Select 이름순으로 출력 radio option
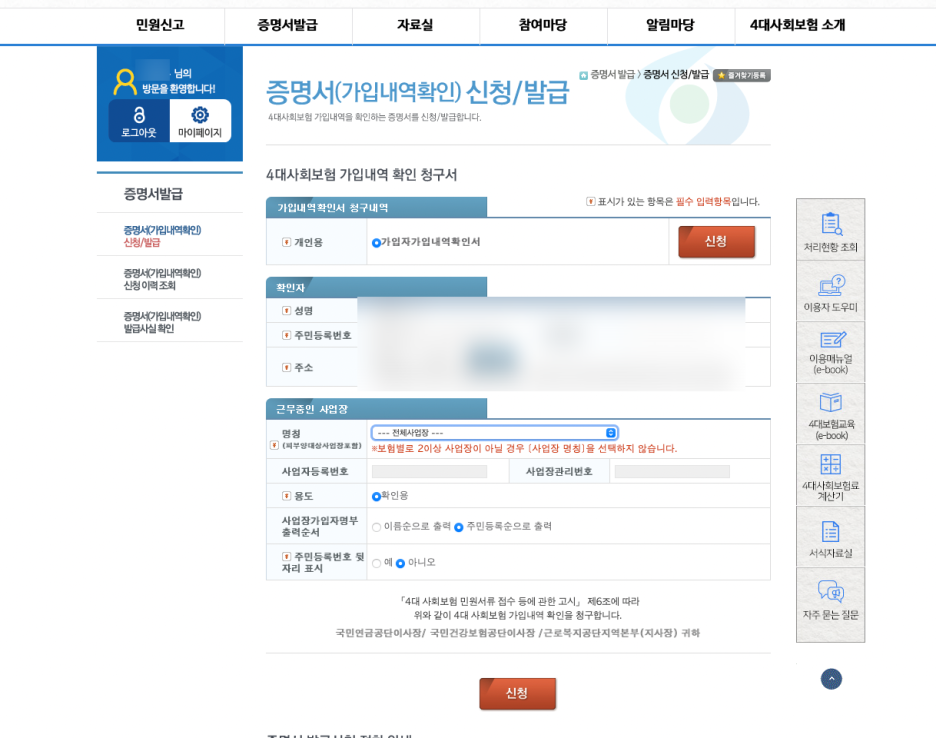This screenshot has width=936, height=738. [377, 527]
